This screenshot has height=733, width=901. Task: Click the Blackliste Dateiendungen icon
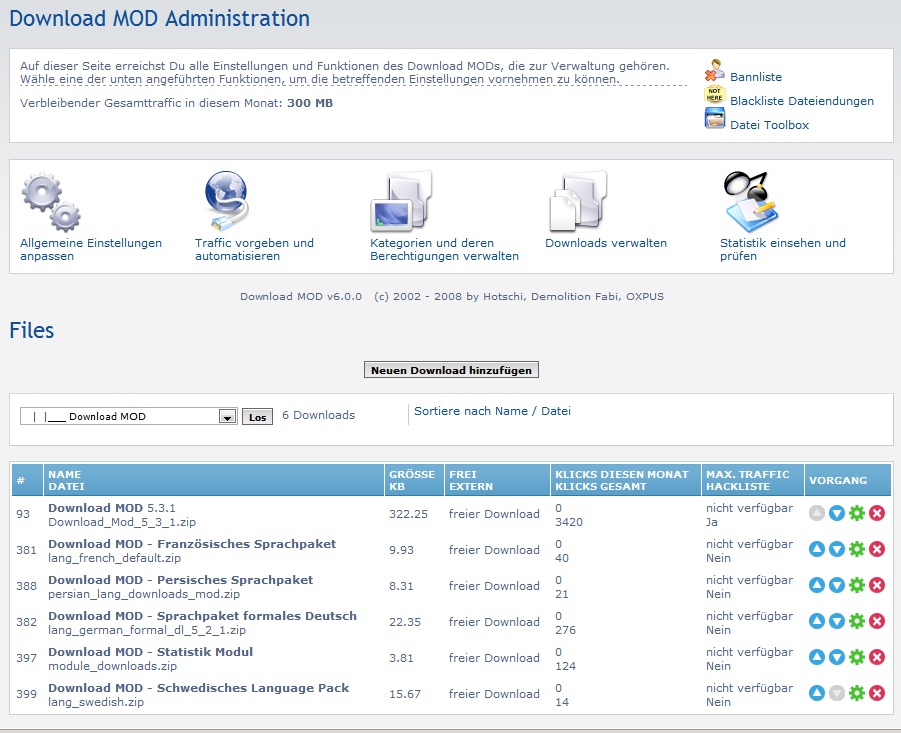point(714,97)
